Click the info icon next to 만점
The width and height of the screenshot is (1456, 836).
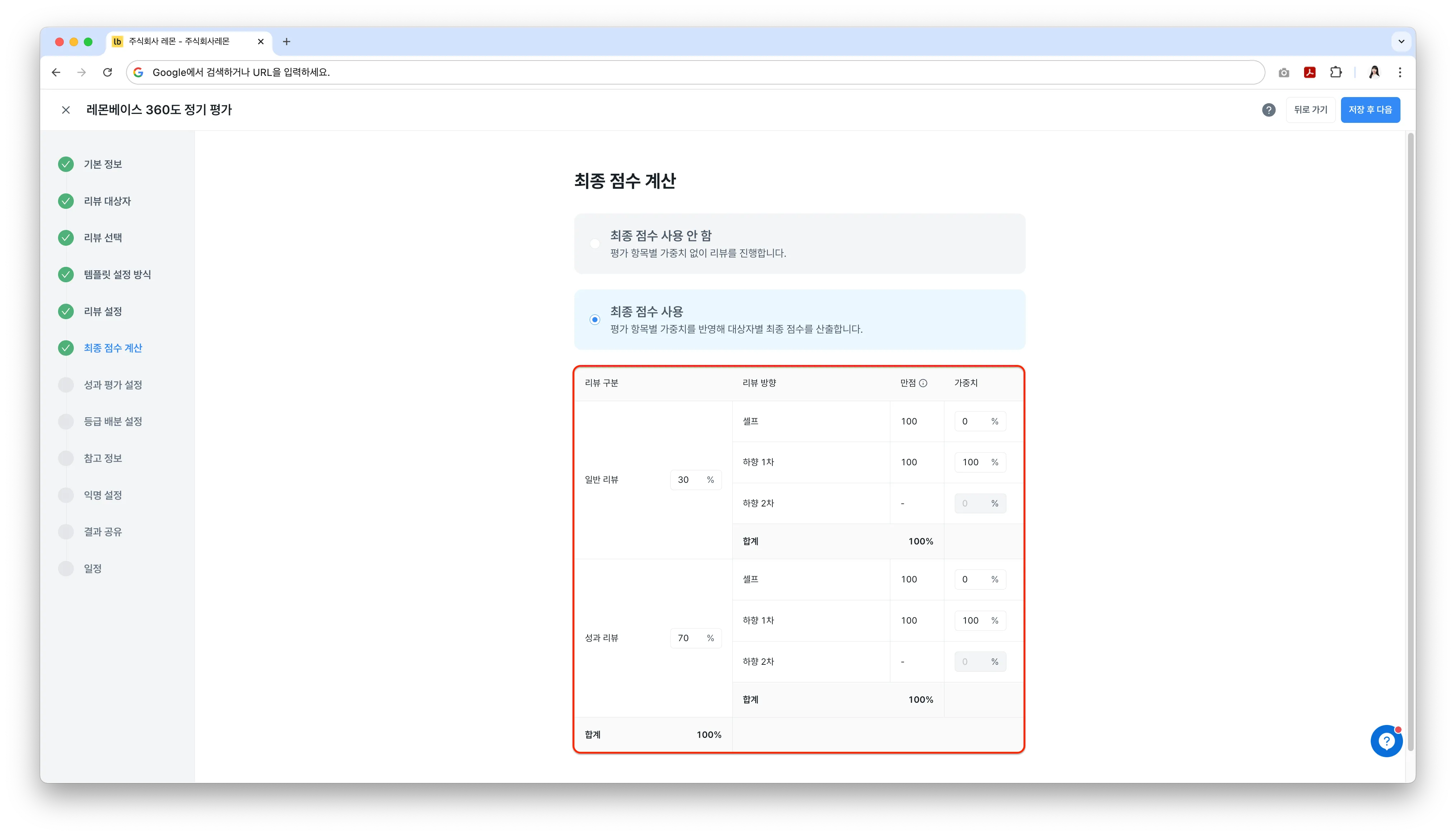pos(923,383)
